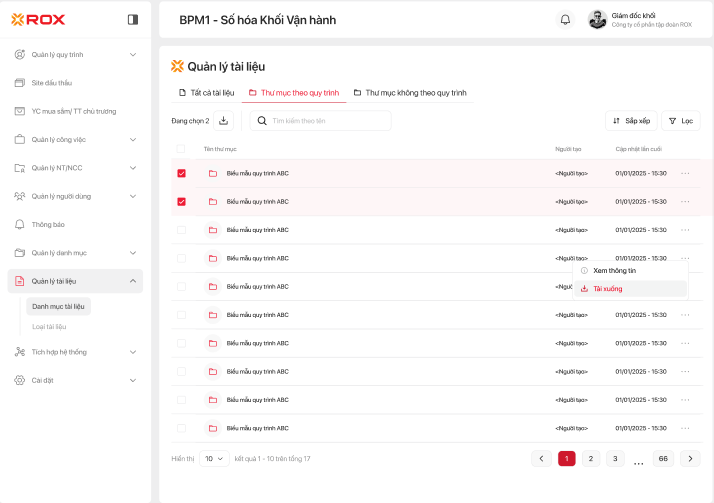The width and height of the screenshot is (714, 503).
Task: Toggle the select-all checkbox in table header
Action: click(x=181, y=149)
